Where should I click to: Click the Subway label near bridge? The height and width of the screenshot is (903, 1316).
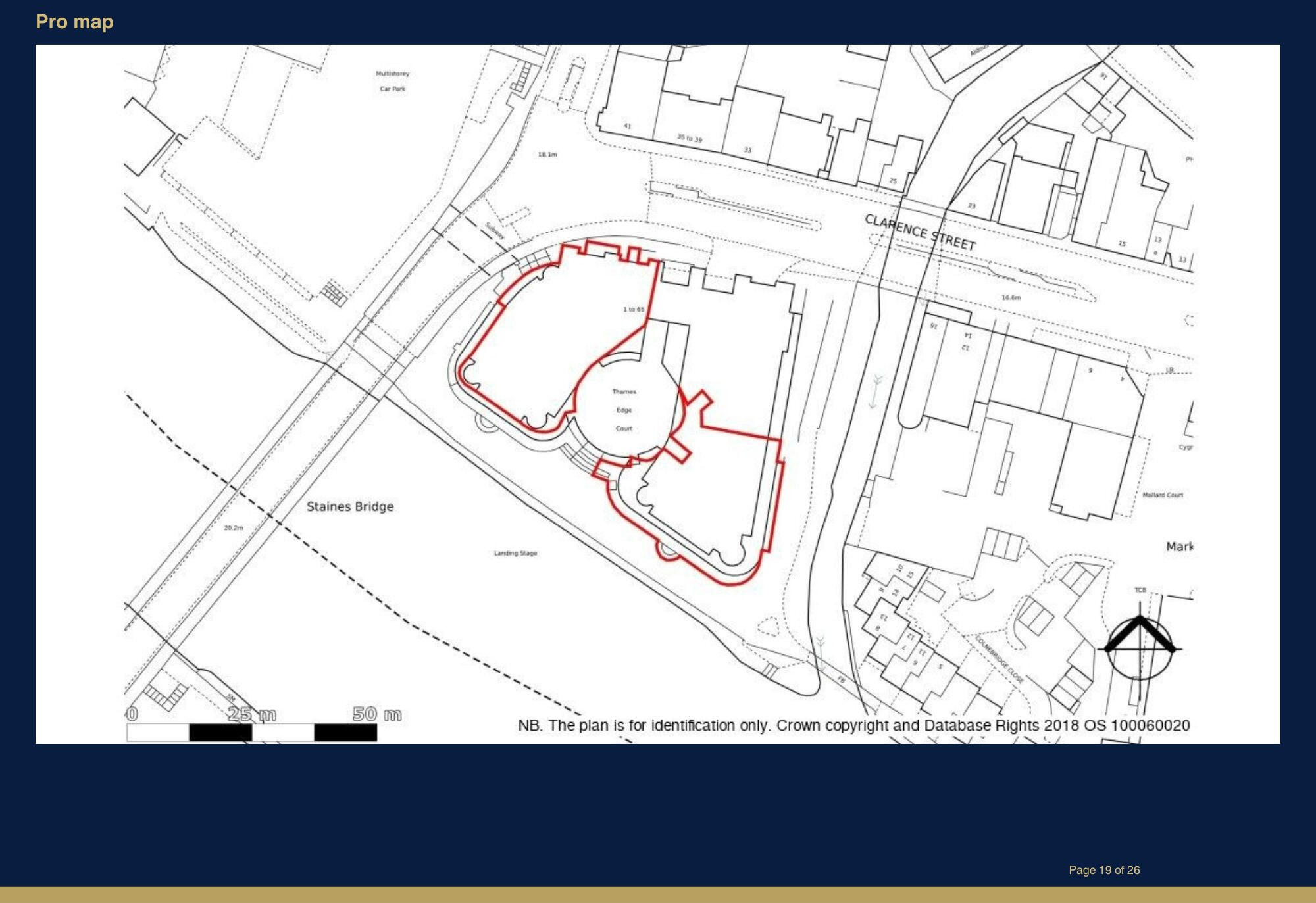(494, 230)
